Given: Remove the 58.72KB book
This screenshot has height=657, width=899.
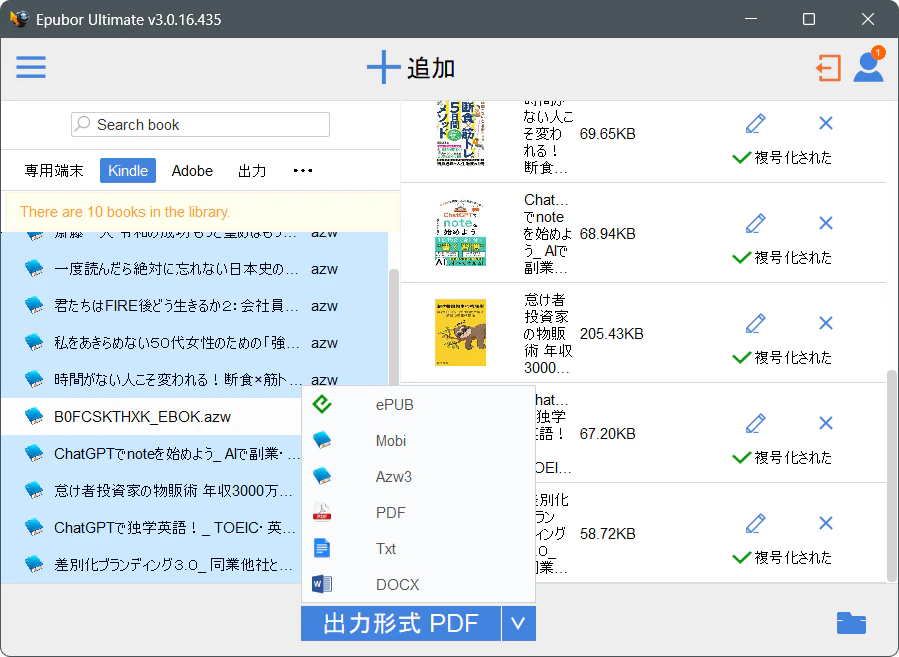Looking at the screenshot, I should point(826,523).
